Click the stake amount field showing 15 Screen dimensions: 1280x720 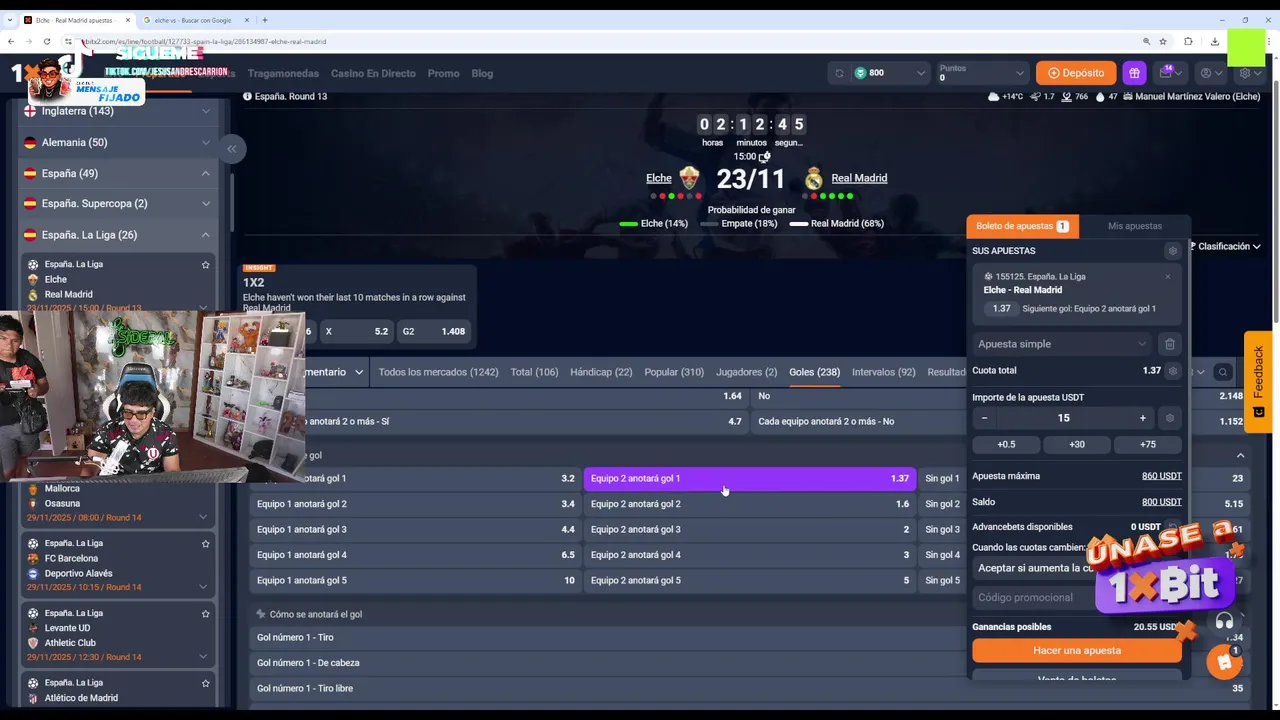click(x=1064, y=418)
